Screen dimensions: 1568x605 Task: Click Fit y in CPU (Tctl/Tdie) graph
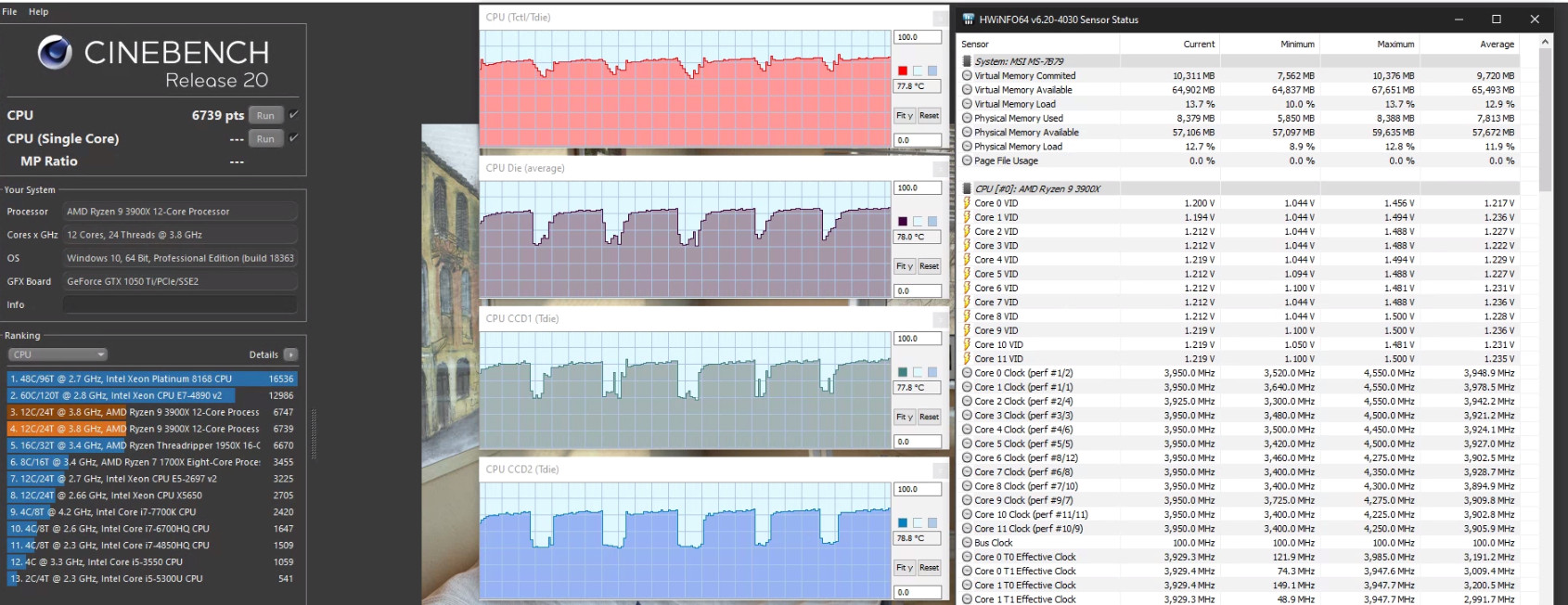click(905, 116)
